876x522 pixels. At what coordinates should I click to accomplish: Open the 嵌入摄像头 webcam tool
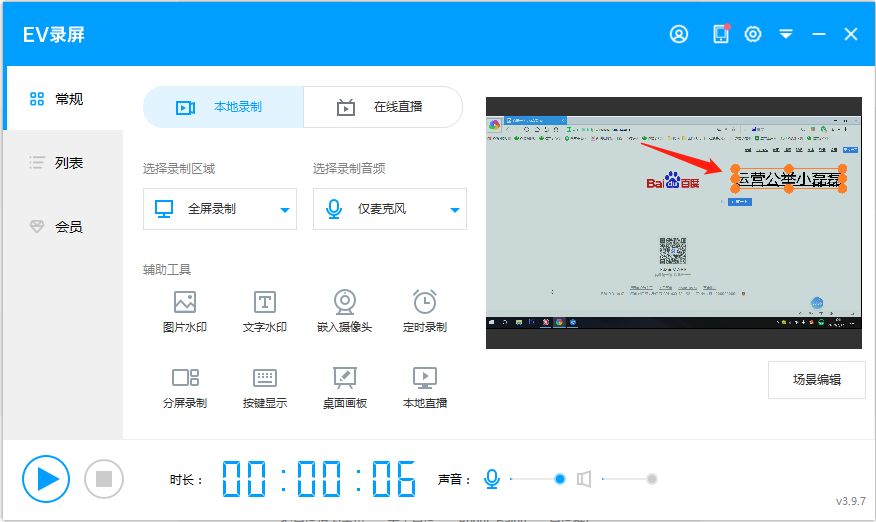345,311
